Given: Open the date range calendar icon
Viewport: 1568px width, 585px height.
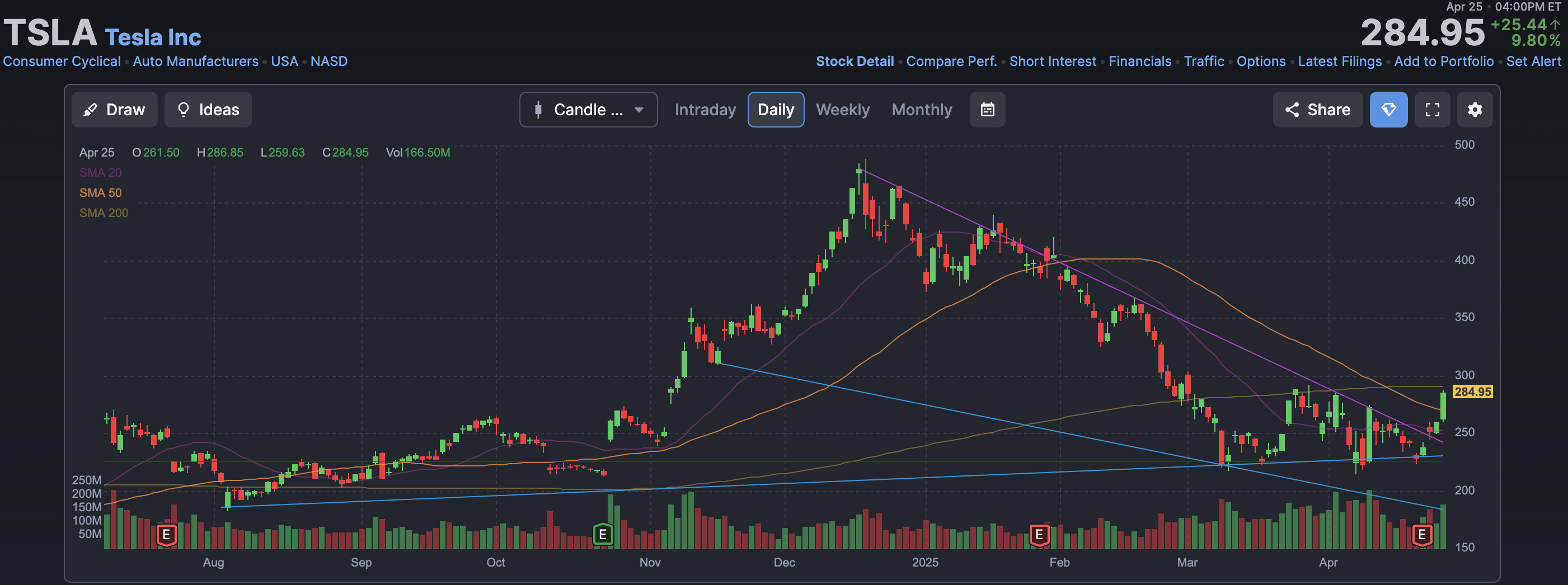Looking at the screenshot, I should (x=987, y=110).
